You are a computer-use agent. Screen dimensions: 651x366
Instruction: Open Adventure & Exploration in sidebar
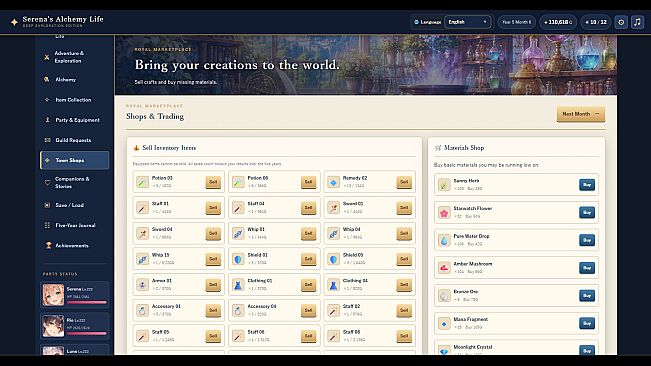[x=75, y=57]
